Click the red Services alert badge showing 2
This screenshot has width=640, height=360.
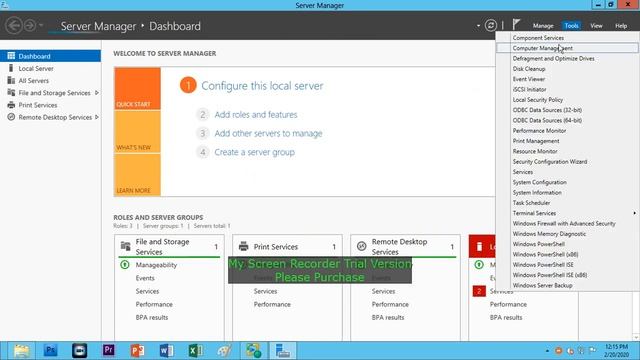479,291
